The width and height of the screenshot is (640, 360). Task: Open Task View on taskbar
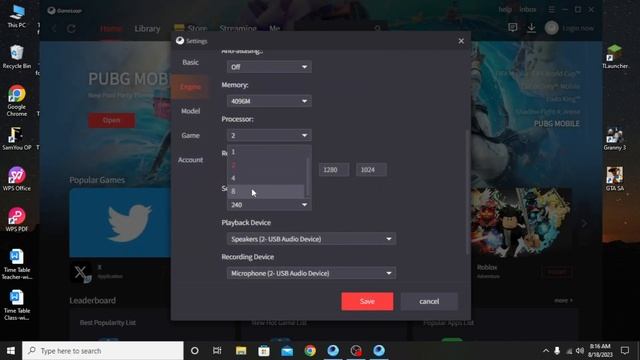(x=217, y=351)
